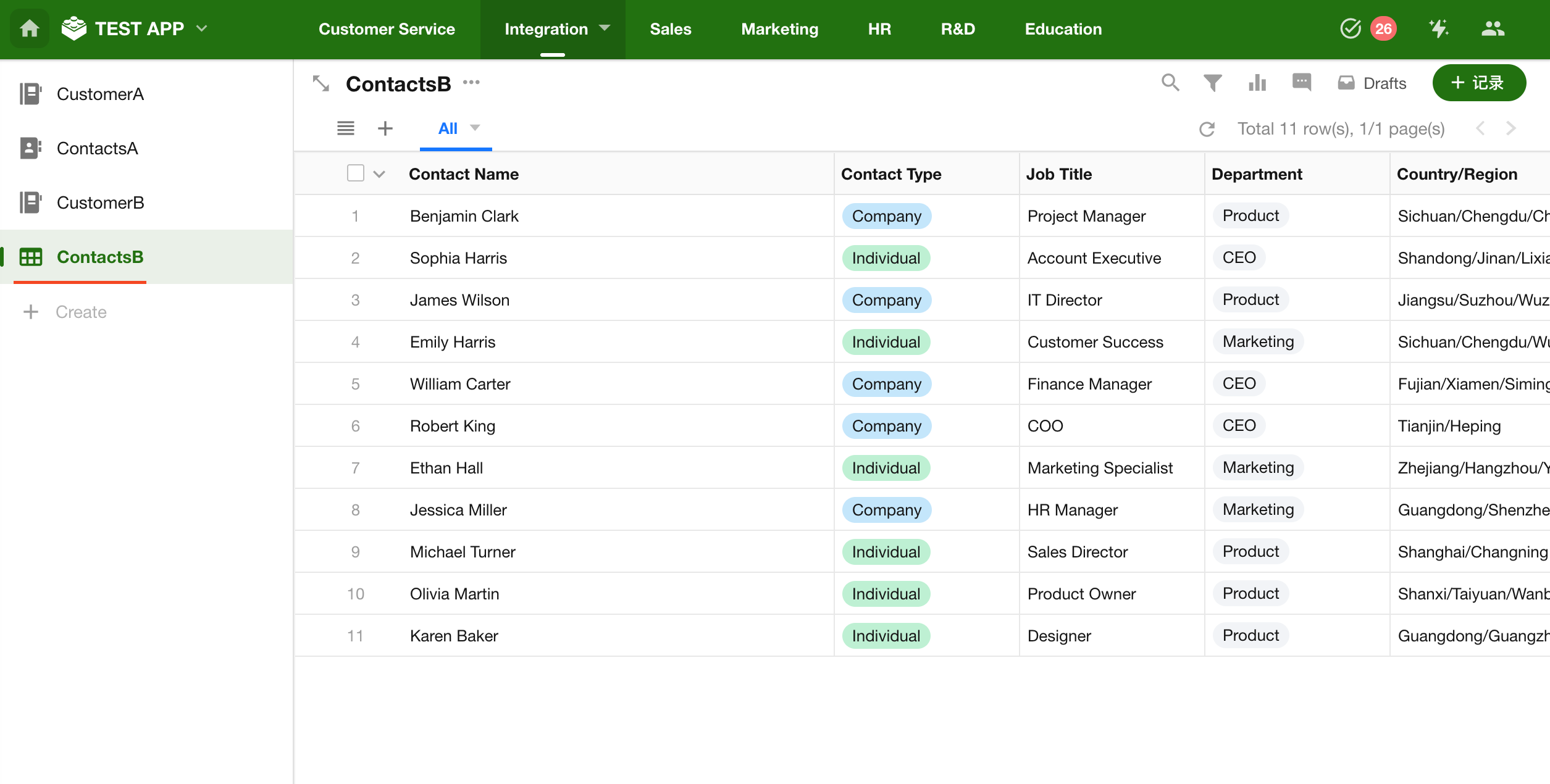Open the Customer Service tab

(x=387, y=29)
